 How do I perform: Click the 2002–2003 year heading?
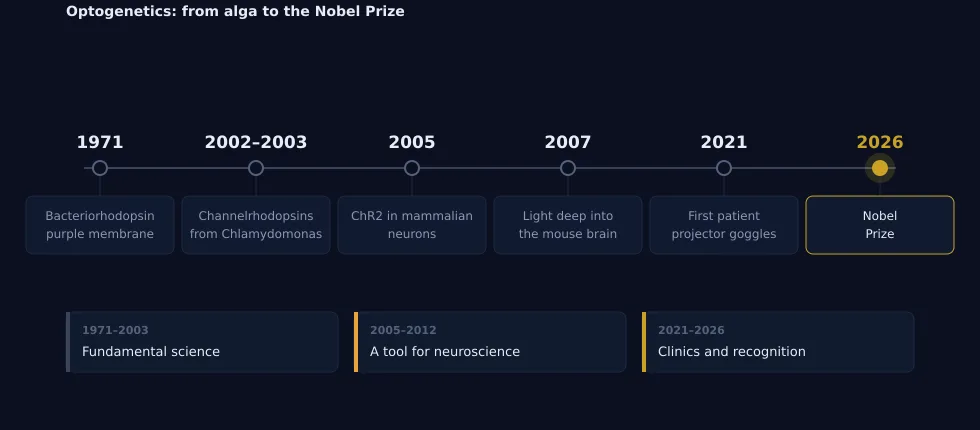(256, 142)
